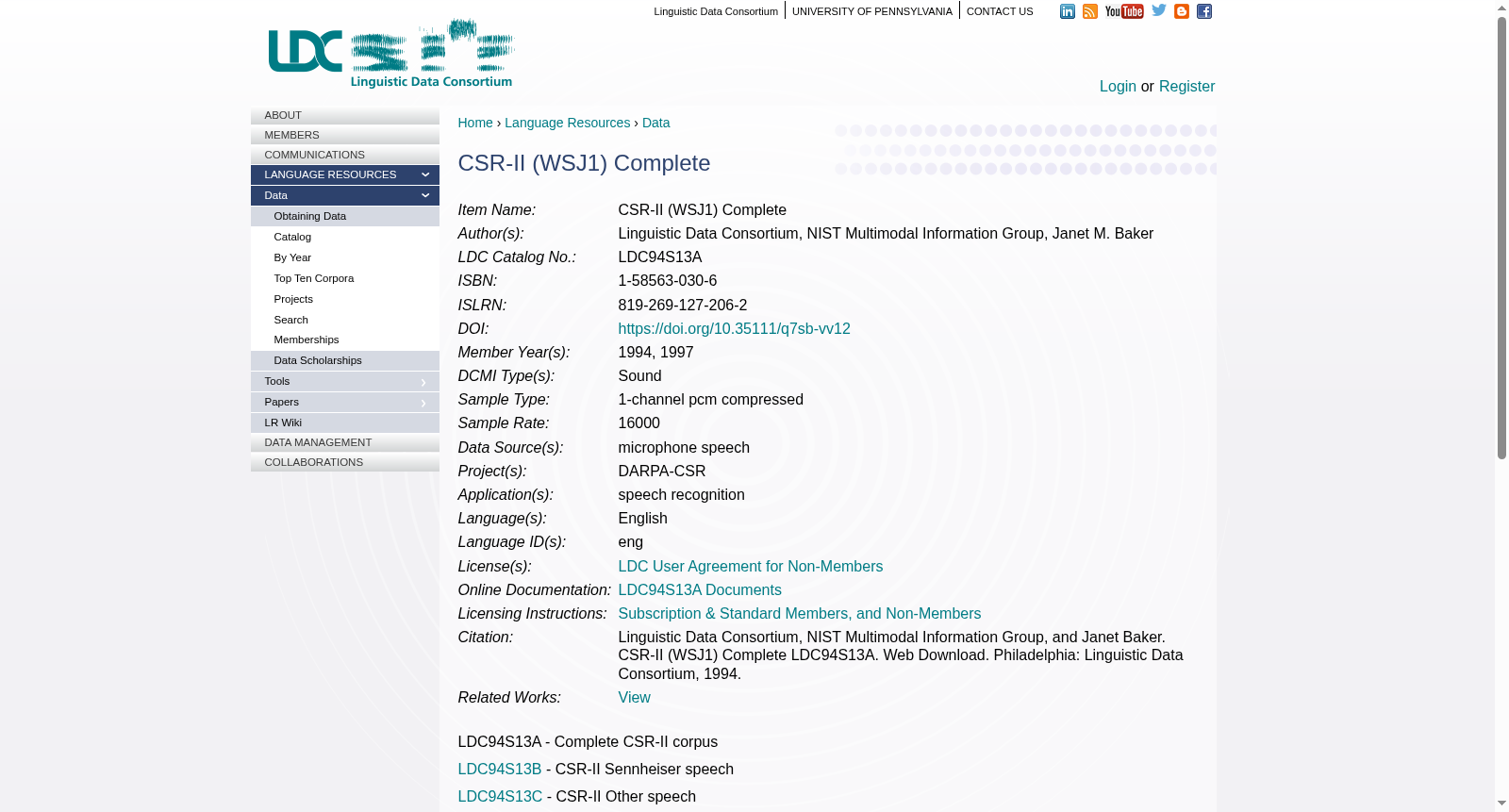This screenshot has width=1509, height=812.
Task: Open the COLLABORATIONS sidebar menu
Action: click(x=345, y=462)
